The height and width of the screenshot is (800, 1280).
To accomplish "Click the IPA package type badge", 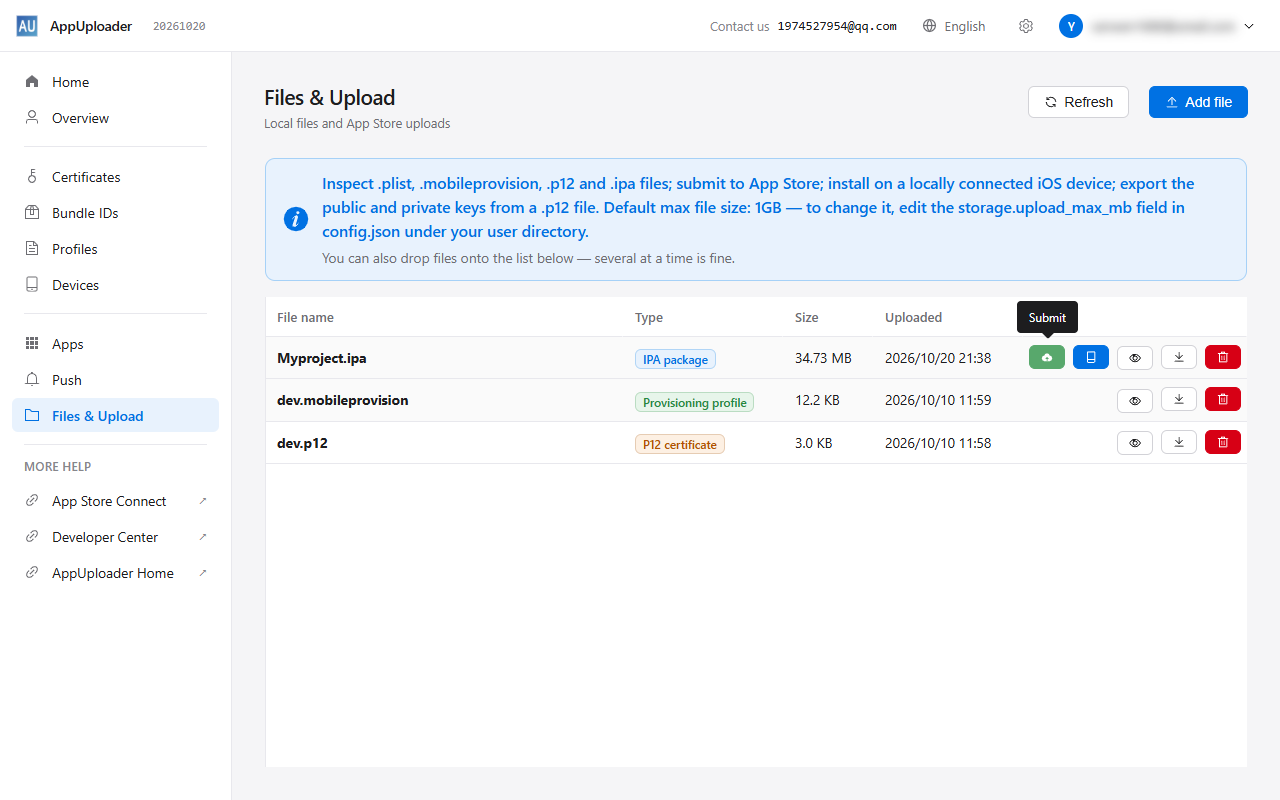I will pyautogui.click(x=675, y=359).
